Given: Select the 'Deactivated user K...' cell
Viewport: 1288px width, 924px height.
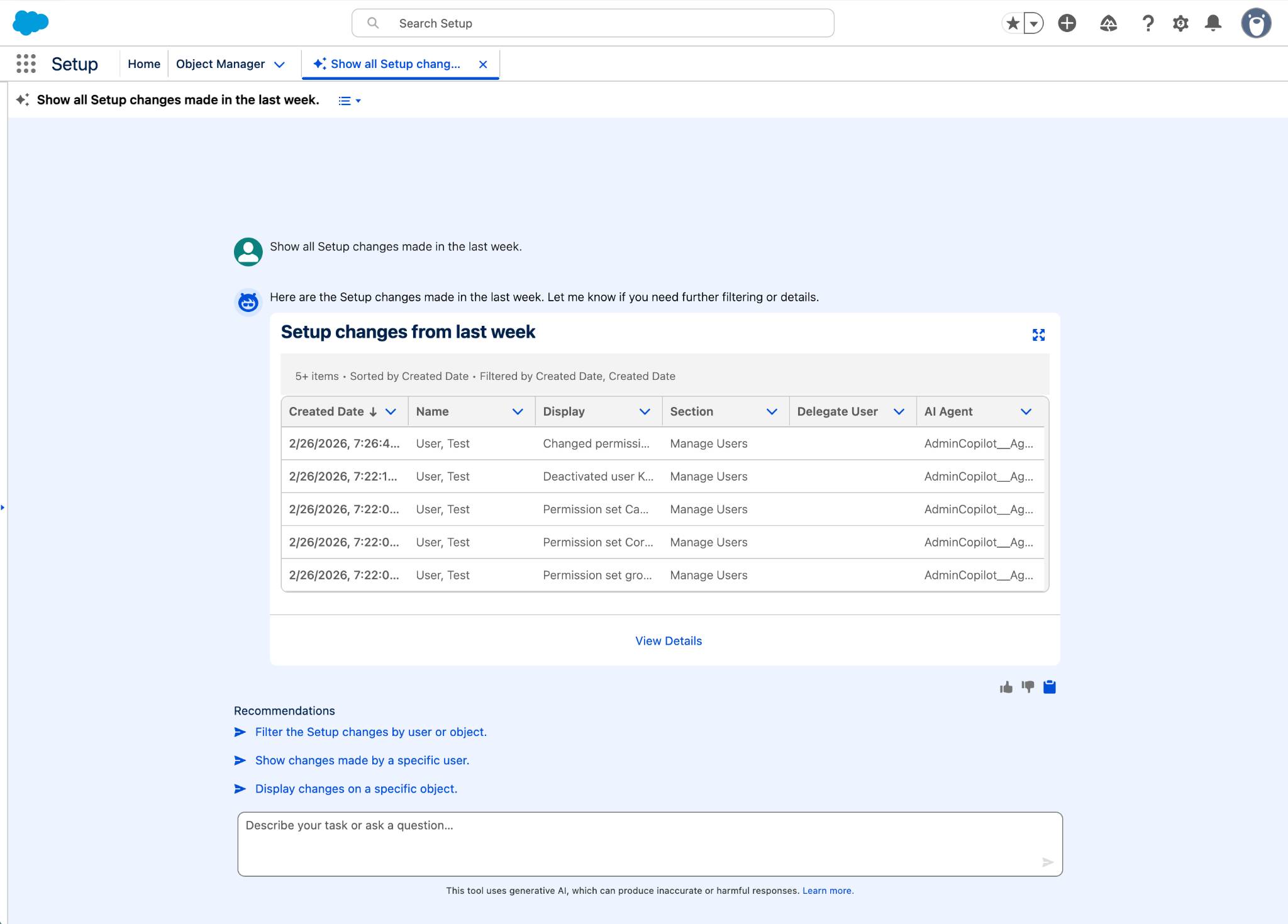Looking at the screenshot, I should coord(598,476).
